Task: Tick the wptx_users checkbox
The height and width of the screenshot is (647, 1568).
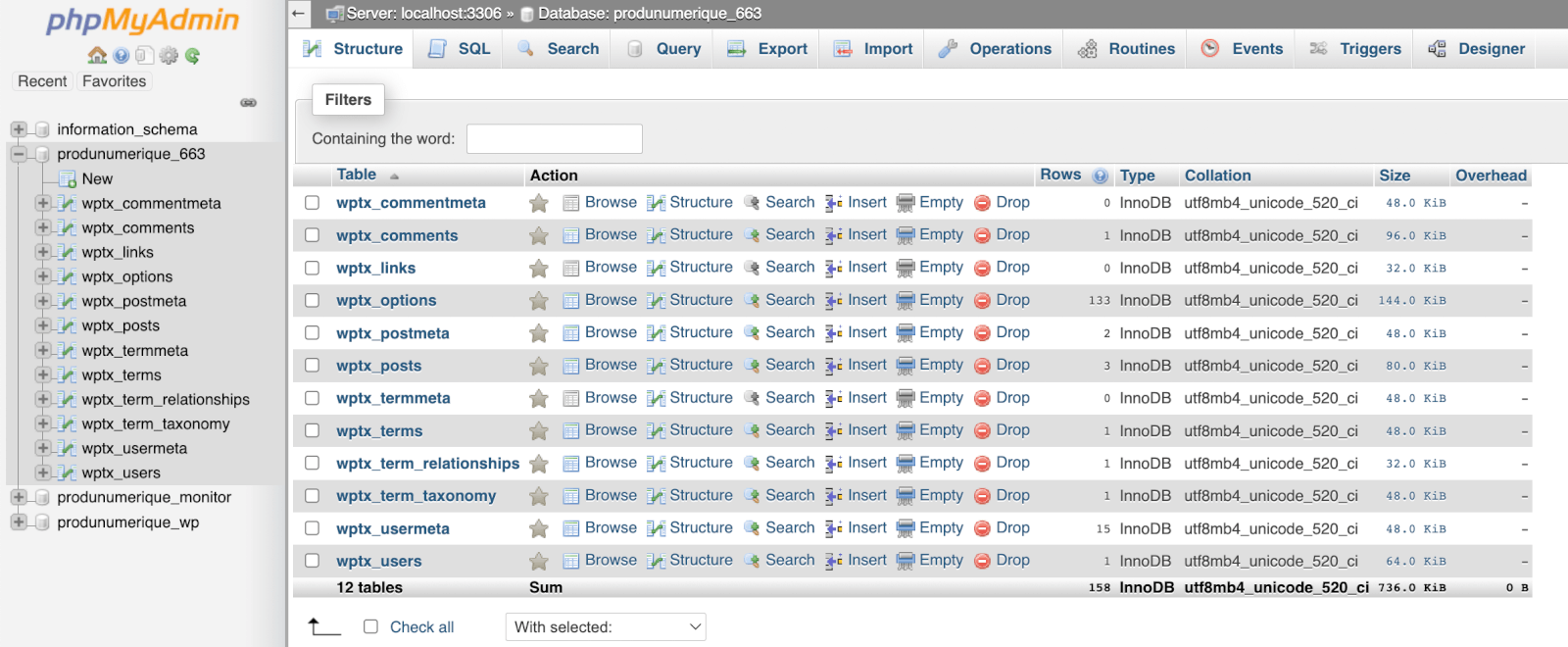Action: pos(312,561)
